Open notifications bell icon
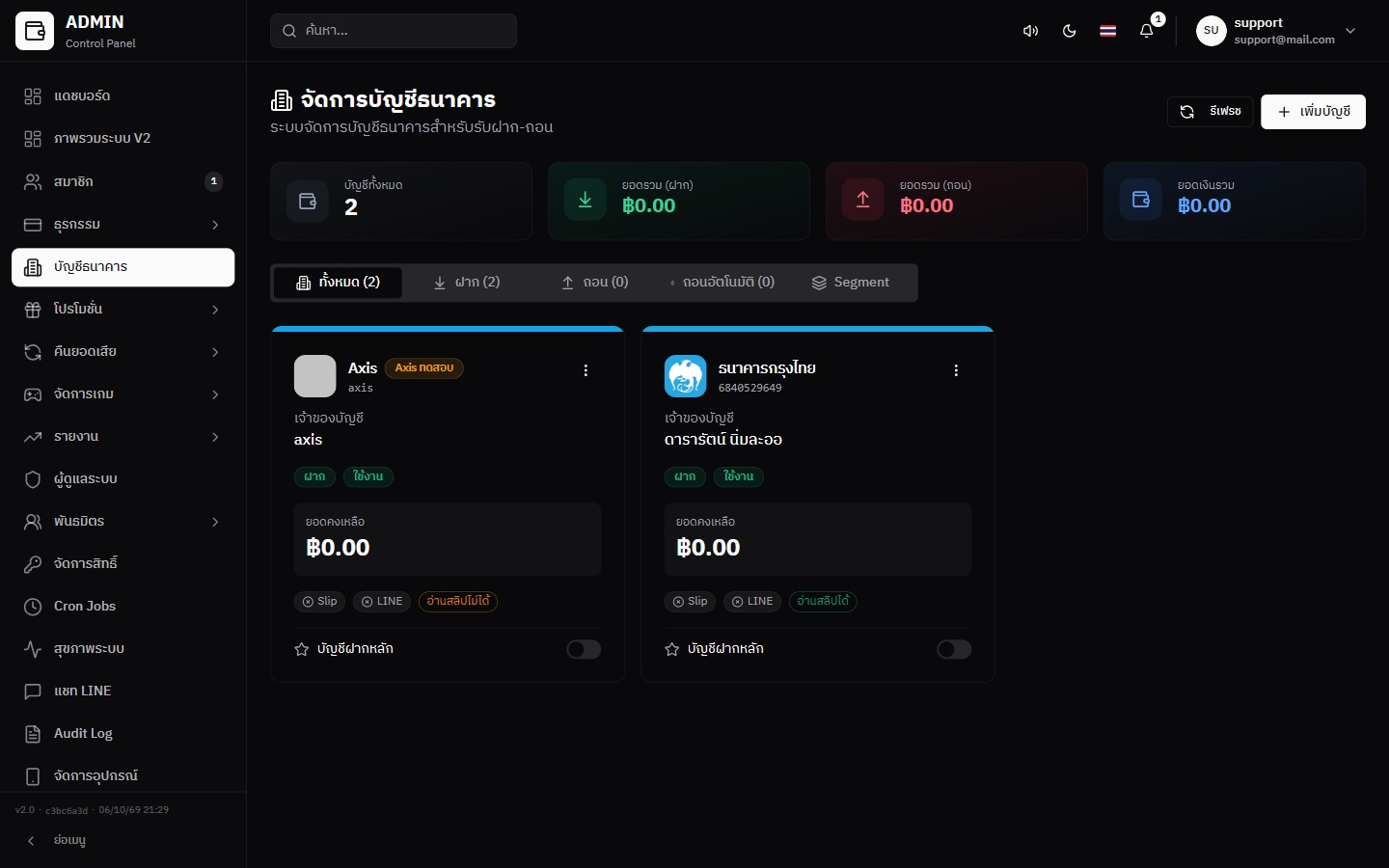The image size is (1389, 868). pyautogui.click(x=1146, y=31)
